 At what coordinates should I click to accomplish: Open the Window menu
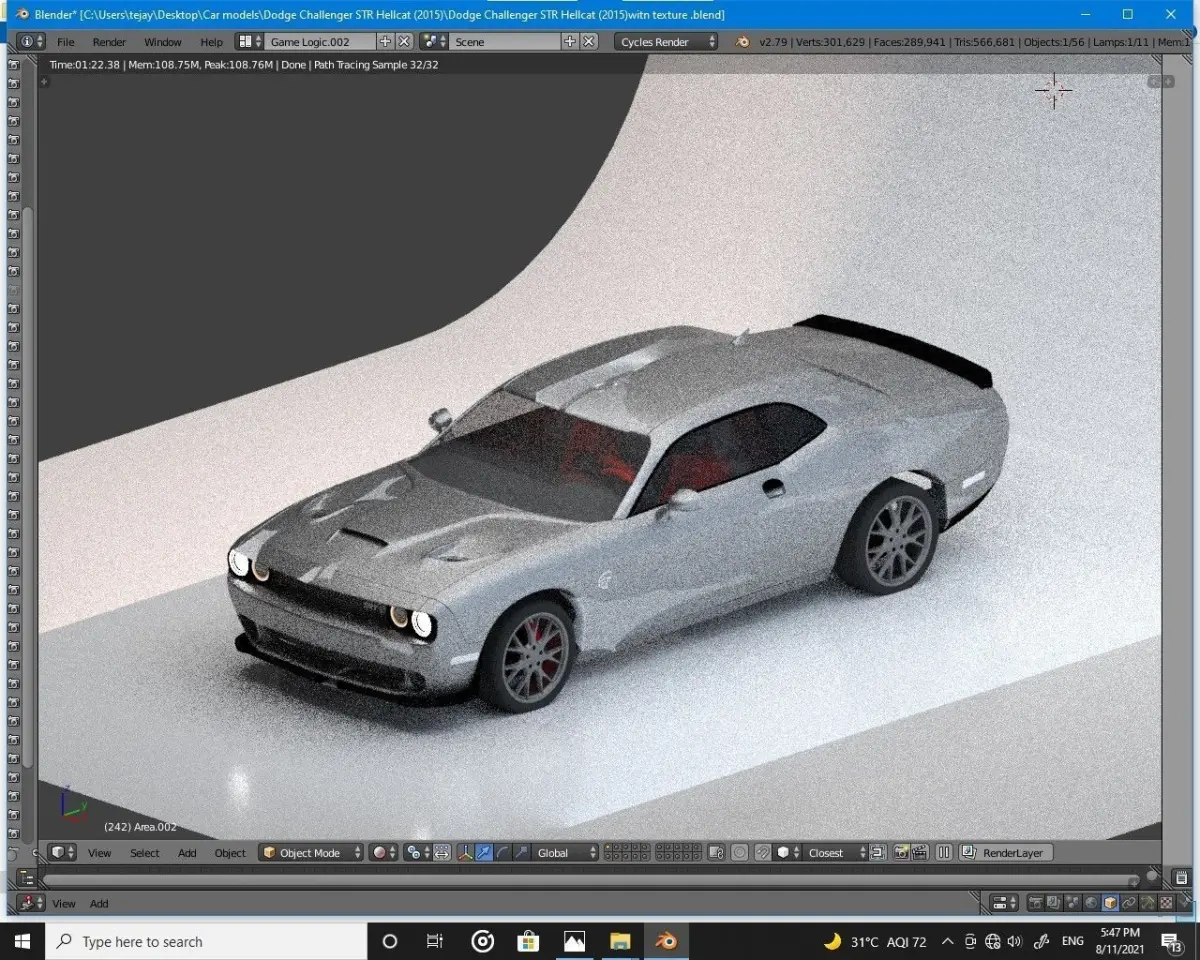[x=162, y=42]
